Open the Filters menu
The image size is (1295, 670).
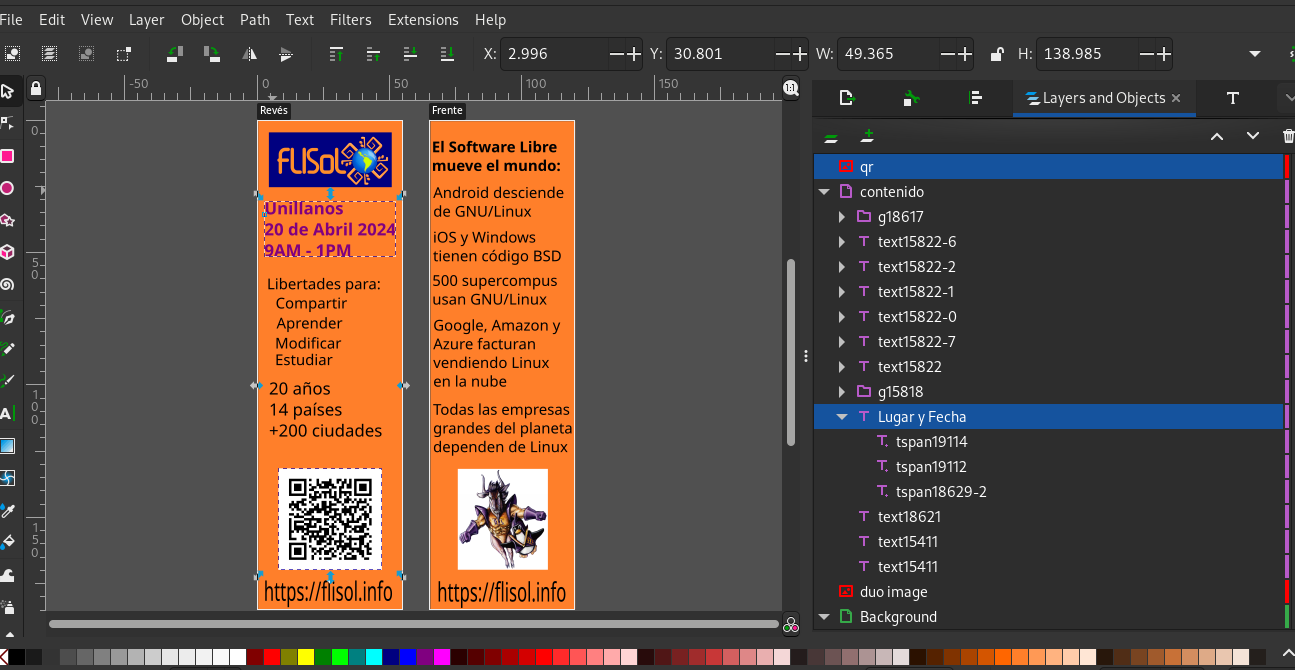click(350, 20)
